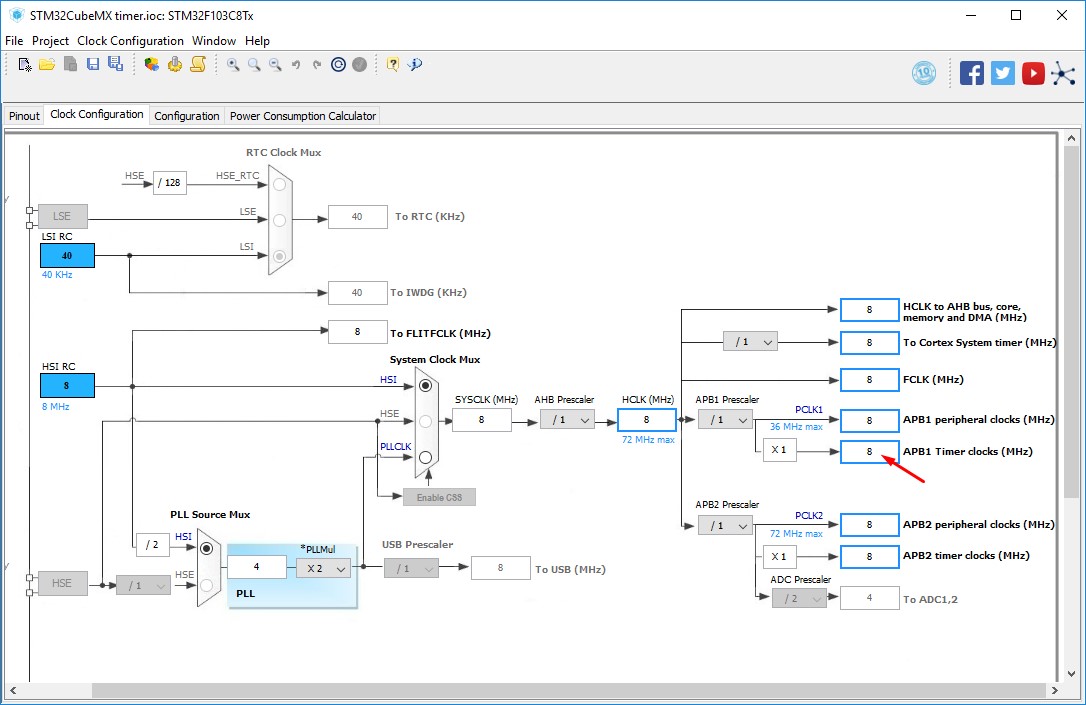Select HSI in the PLL Source Mux
Viewport: 1086px width, 705px height.
pos(206,548)
